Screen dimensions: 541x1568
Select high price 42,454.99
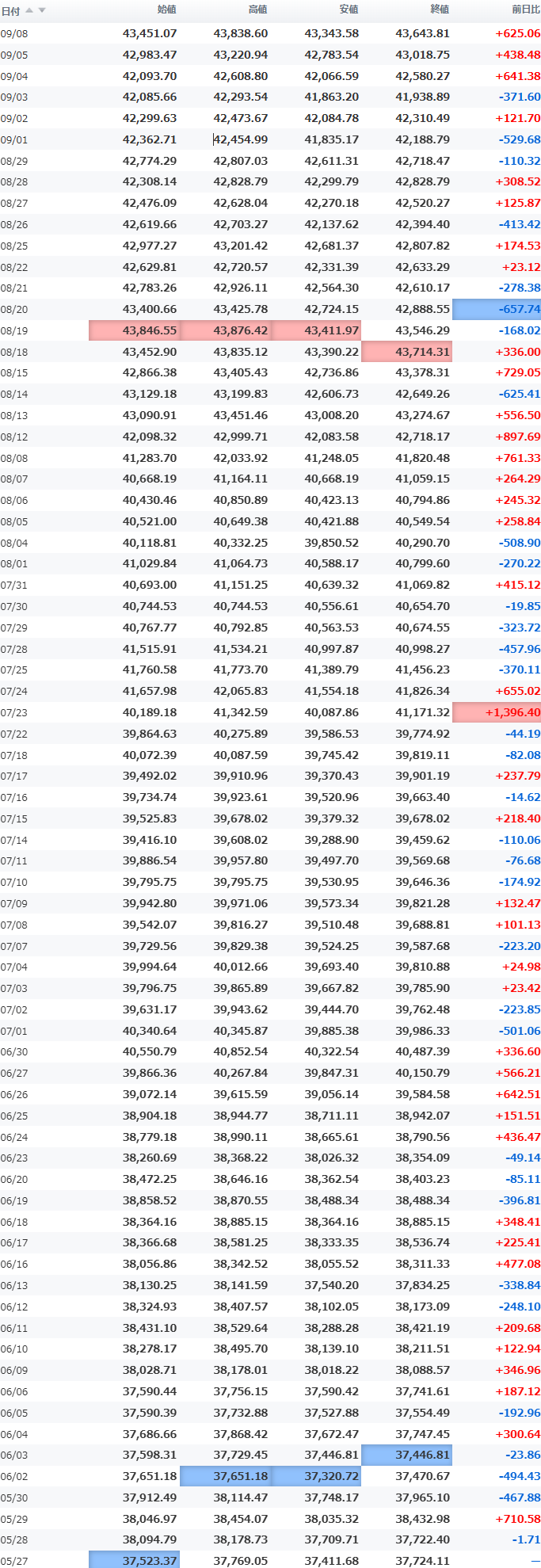pyautogui.click(x=241, y=140)
